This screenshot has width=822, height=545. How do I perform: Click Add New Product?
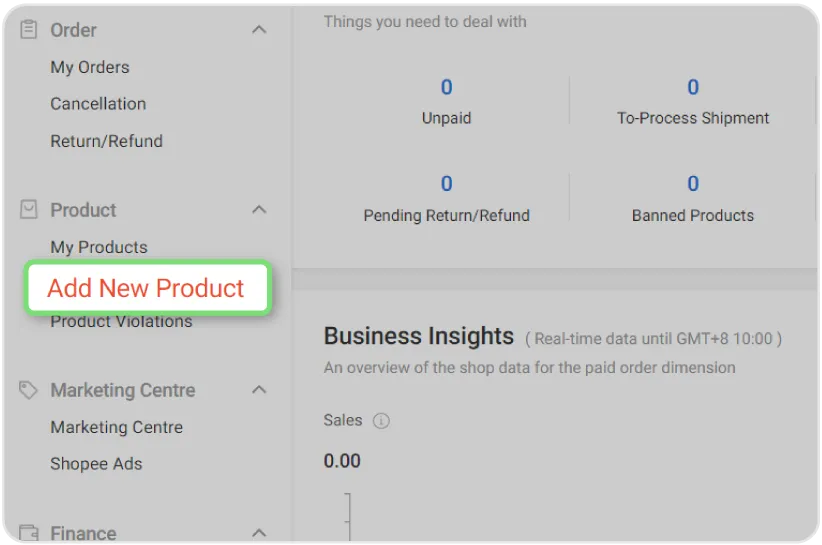tap(146, 288)
